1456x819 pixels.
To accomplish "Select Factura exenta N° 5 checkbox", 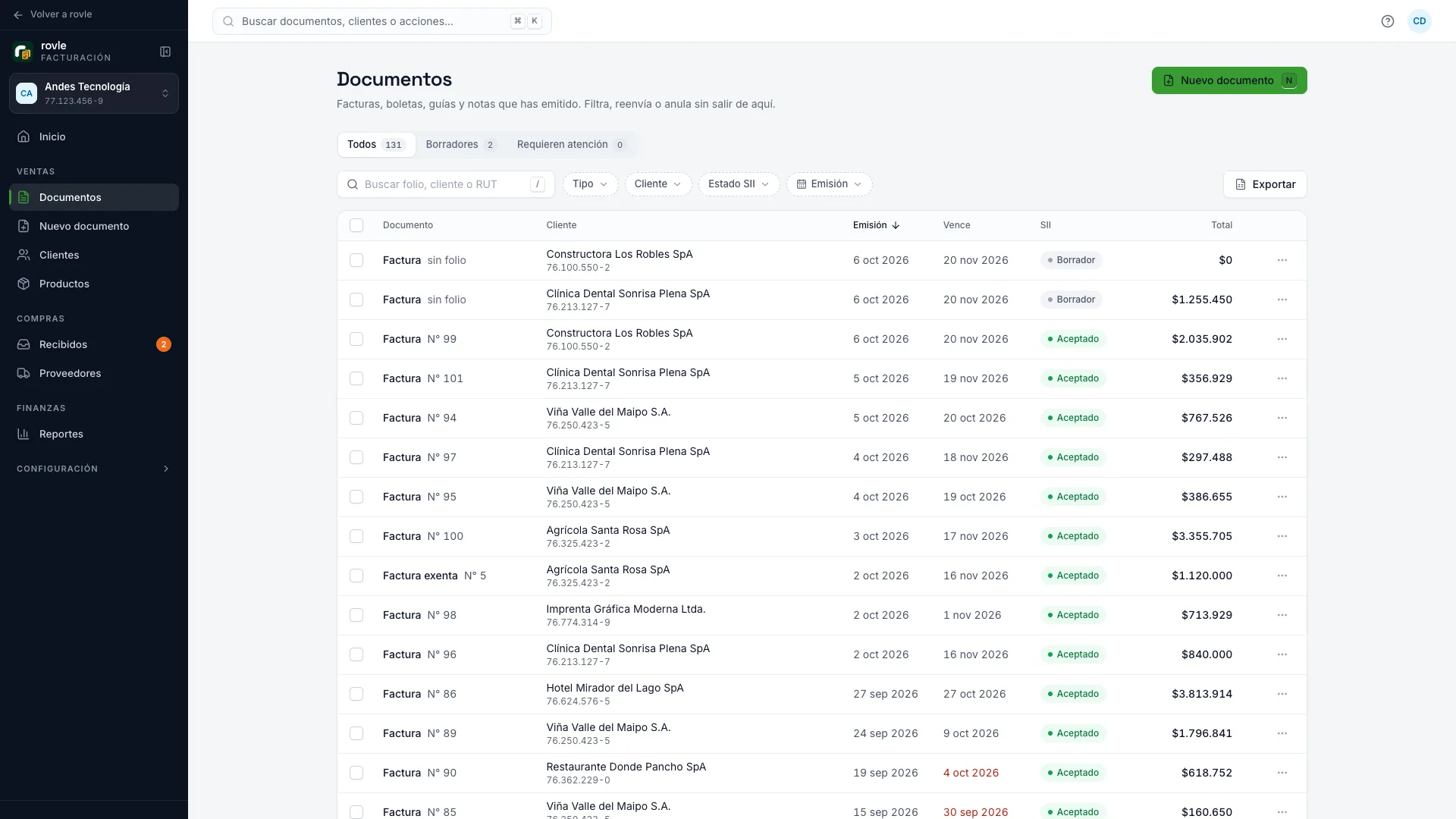I will coord(356,576).
